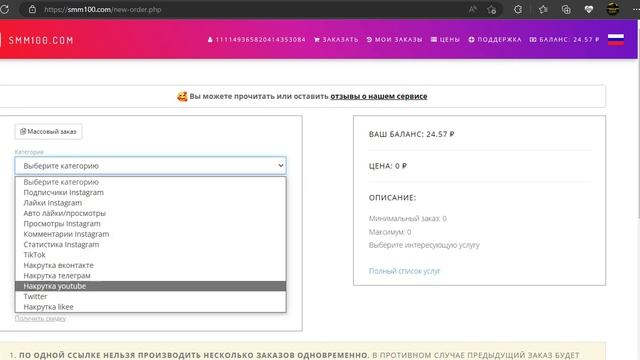Click Максимум: 0 text

click(x=390, y=232)
